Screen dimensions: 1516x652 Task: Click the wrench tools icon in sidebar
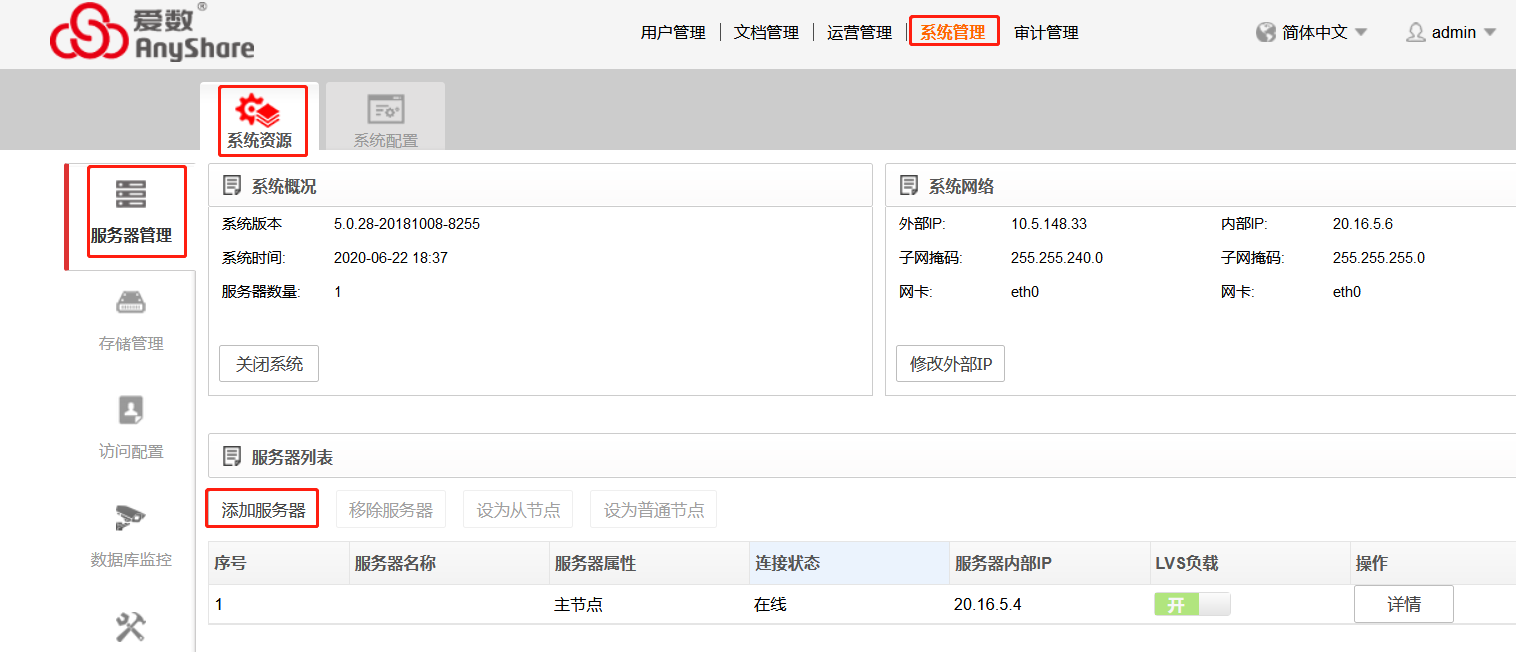coord(131,627)
